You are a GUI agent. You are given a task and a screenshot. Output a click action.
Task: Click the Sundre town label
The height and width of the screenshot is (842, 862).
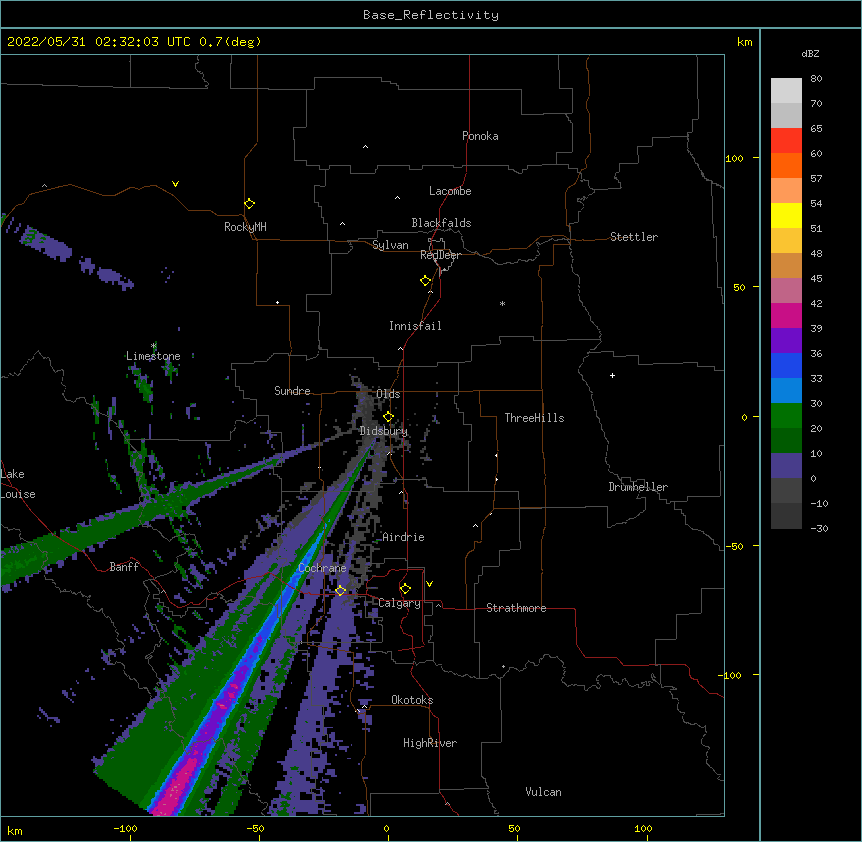292,391
